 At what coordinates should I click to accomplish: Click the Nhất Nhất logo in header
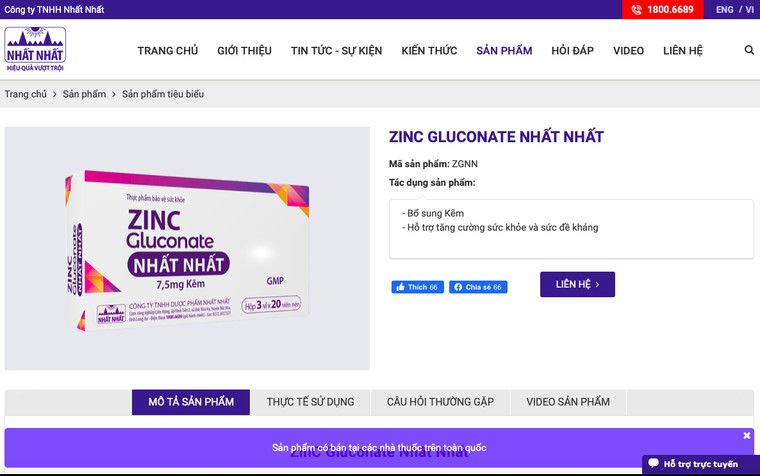click(x=35, y=49)
